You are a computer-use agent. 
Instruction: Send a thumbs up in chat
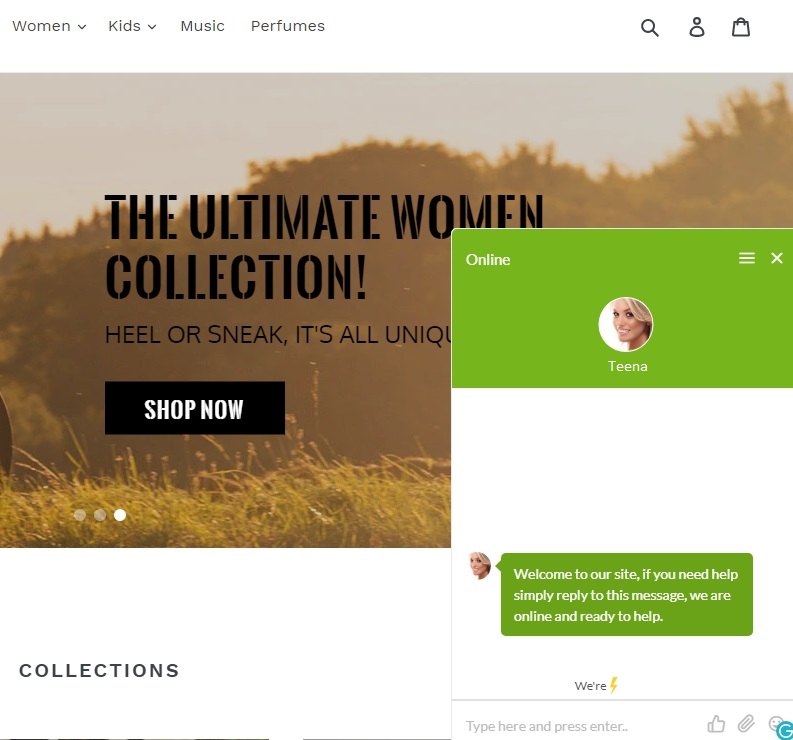point(716,724)
